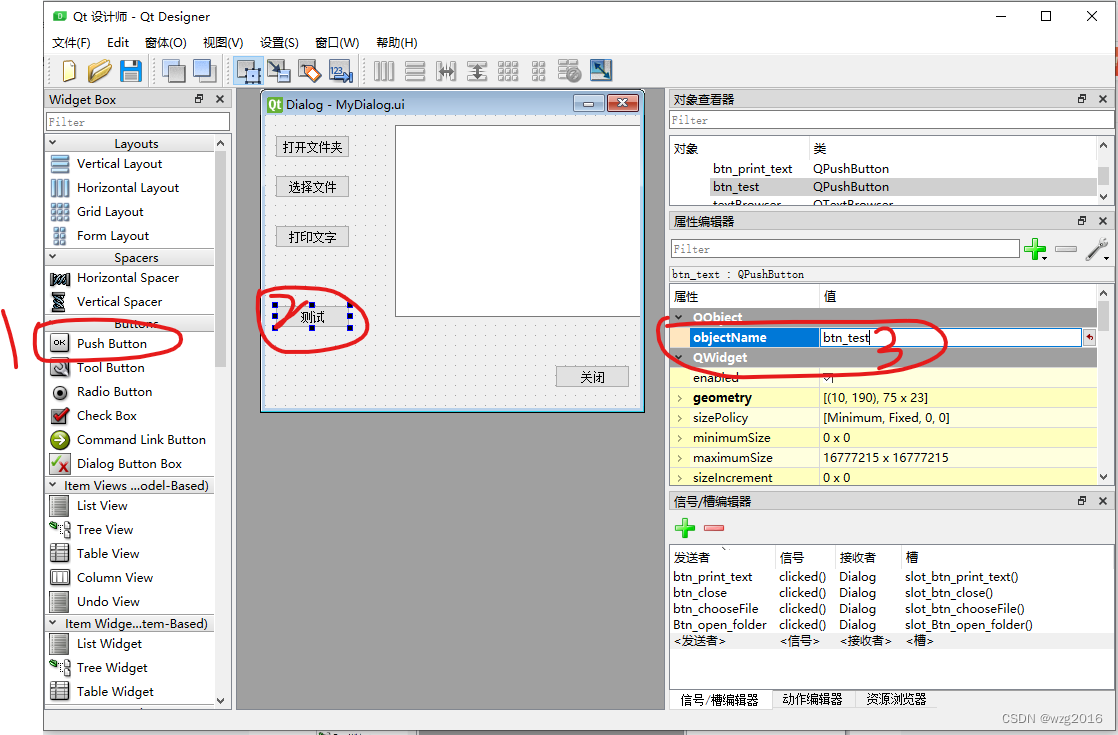This screenshot has height=735, width=1118.
Task: Click the Adjust Size toolbar icon
Action: click(x=600, y=70)
